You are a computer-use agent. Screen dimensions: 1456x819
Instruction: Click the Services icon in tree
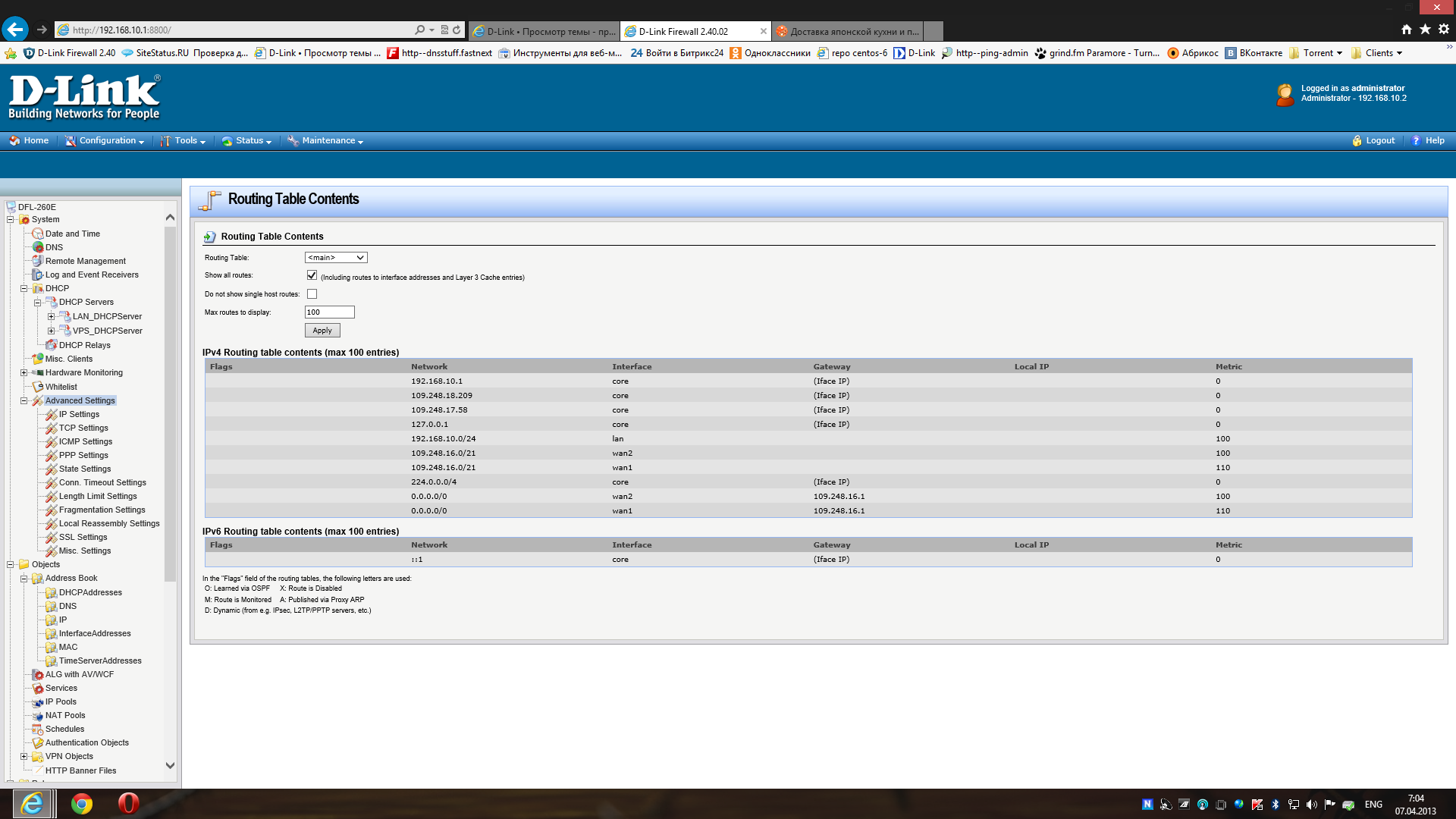click(x=38, y=689)
